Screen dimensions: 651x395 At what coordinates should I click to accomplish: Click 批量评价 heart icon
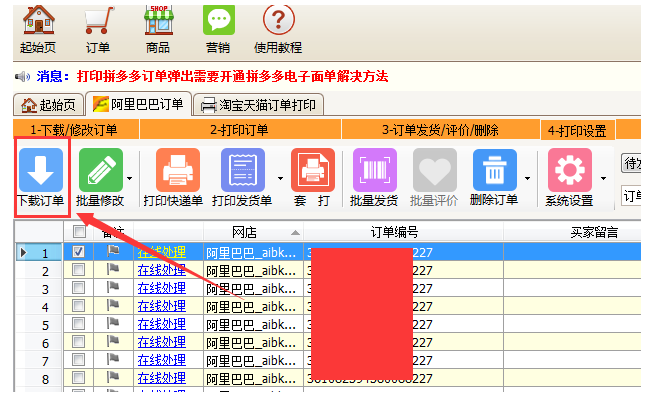tap(435, 170)
